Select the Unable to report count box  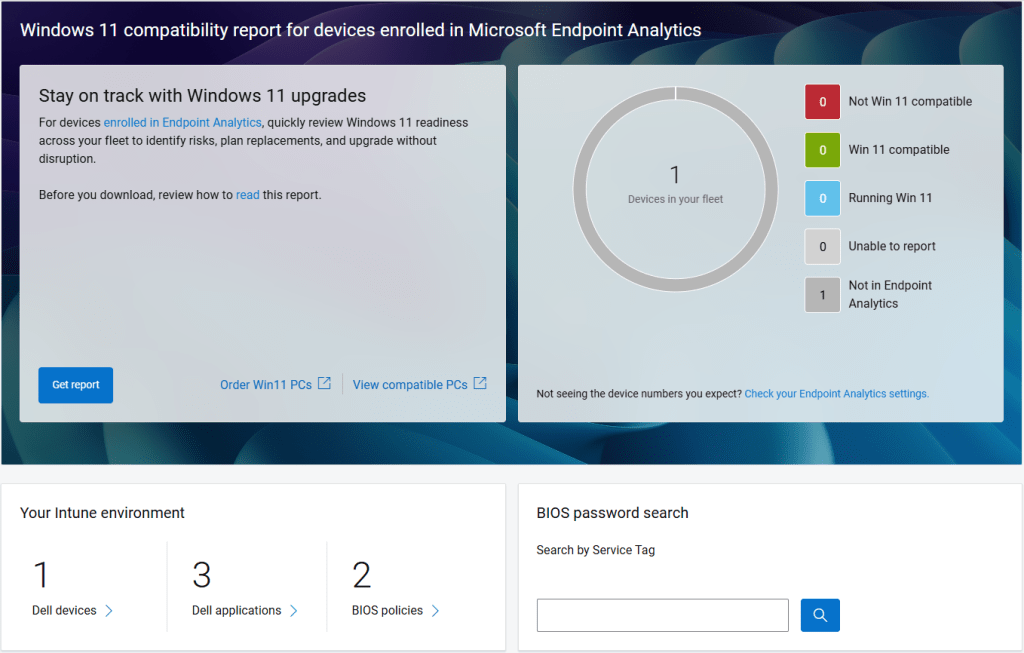tap(822, 246)
